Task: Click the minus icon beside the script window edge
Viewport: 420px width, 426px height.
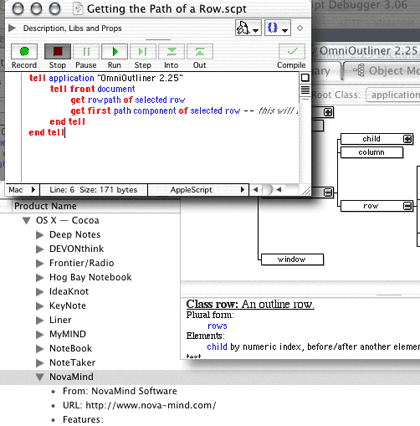Action: 328,192
